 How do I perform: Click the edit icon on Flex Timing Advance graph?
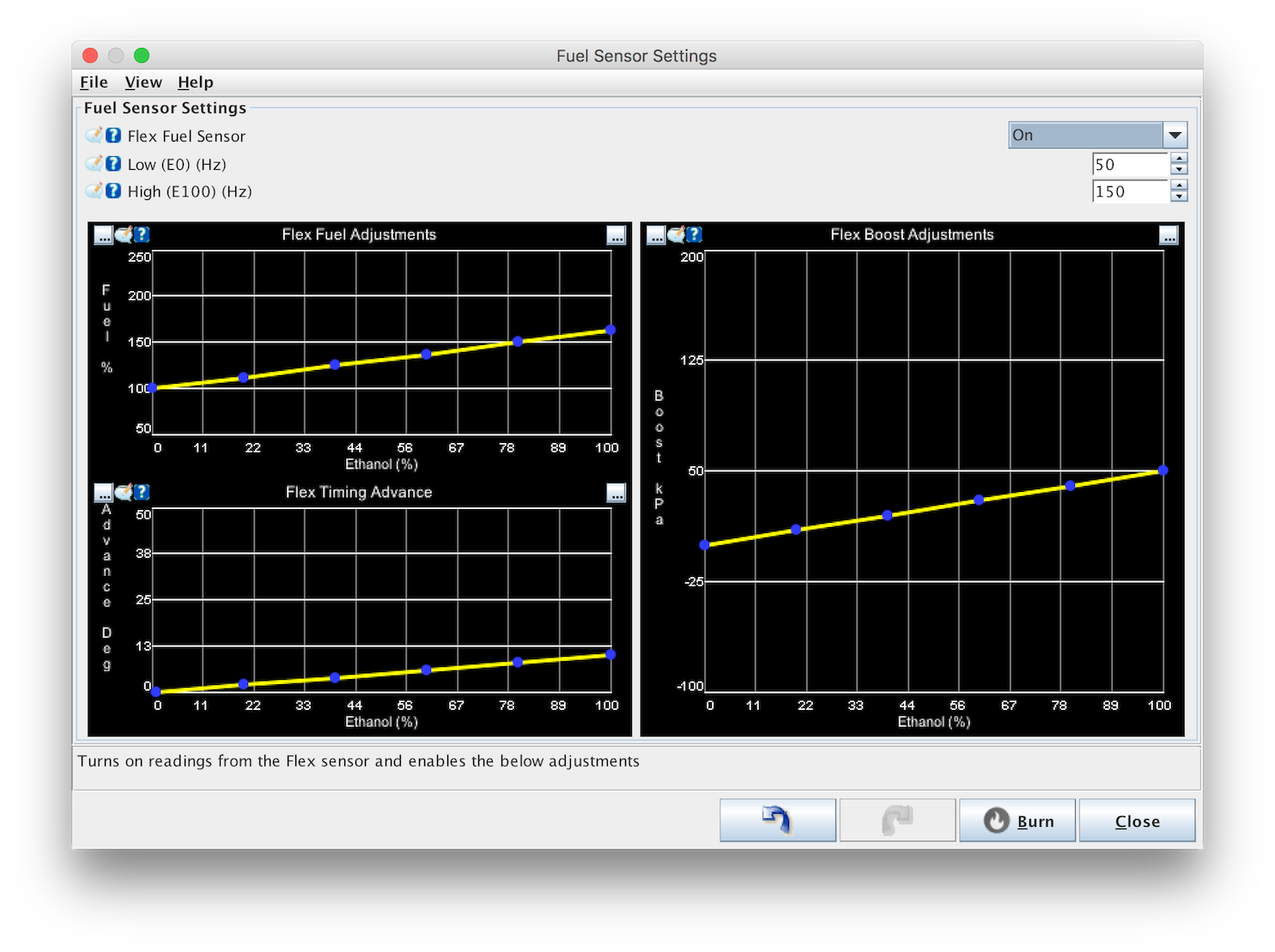[x=124, y=492]
